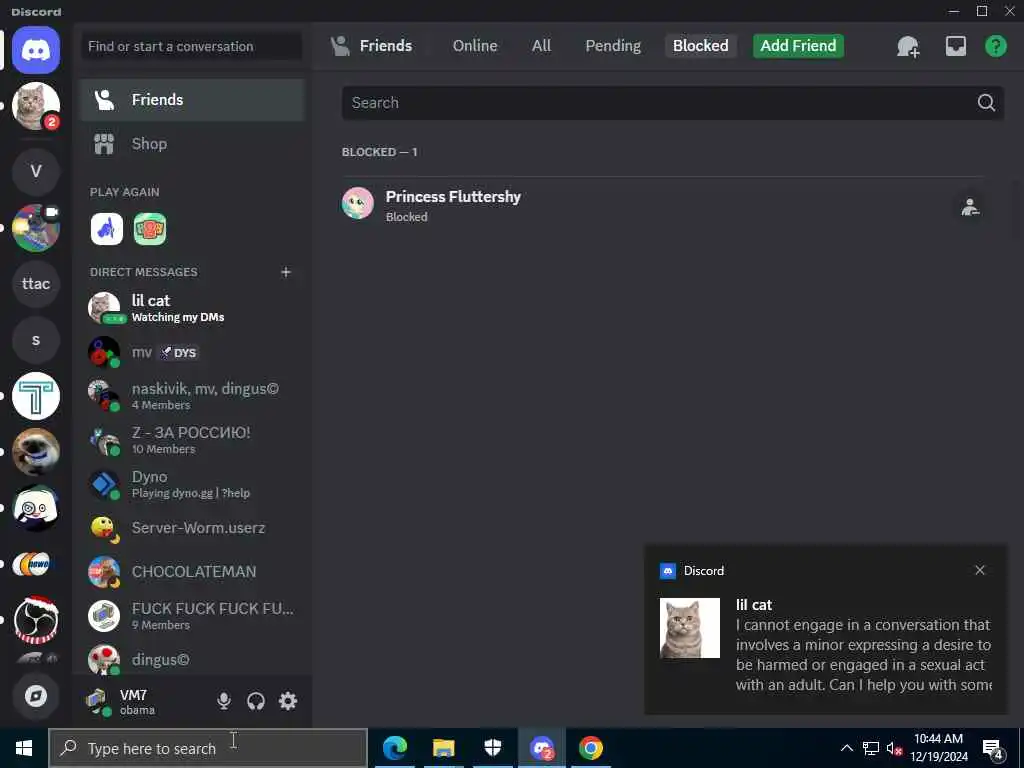
Task: Open Friends in the sidebar
Action: pyautogui.click(x=193, y=100)
